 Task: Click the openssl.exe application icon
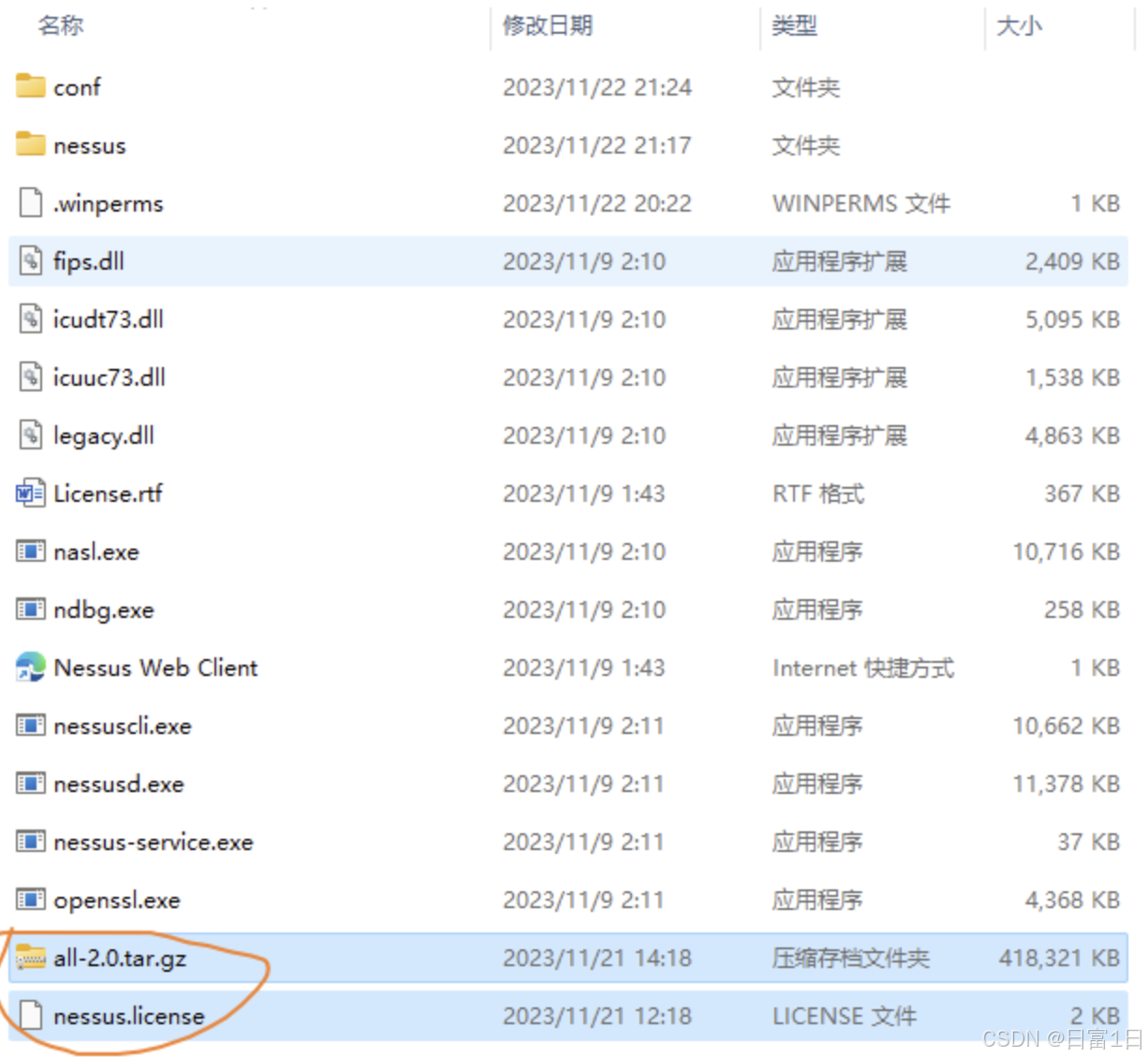point(31,899)
